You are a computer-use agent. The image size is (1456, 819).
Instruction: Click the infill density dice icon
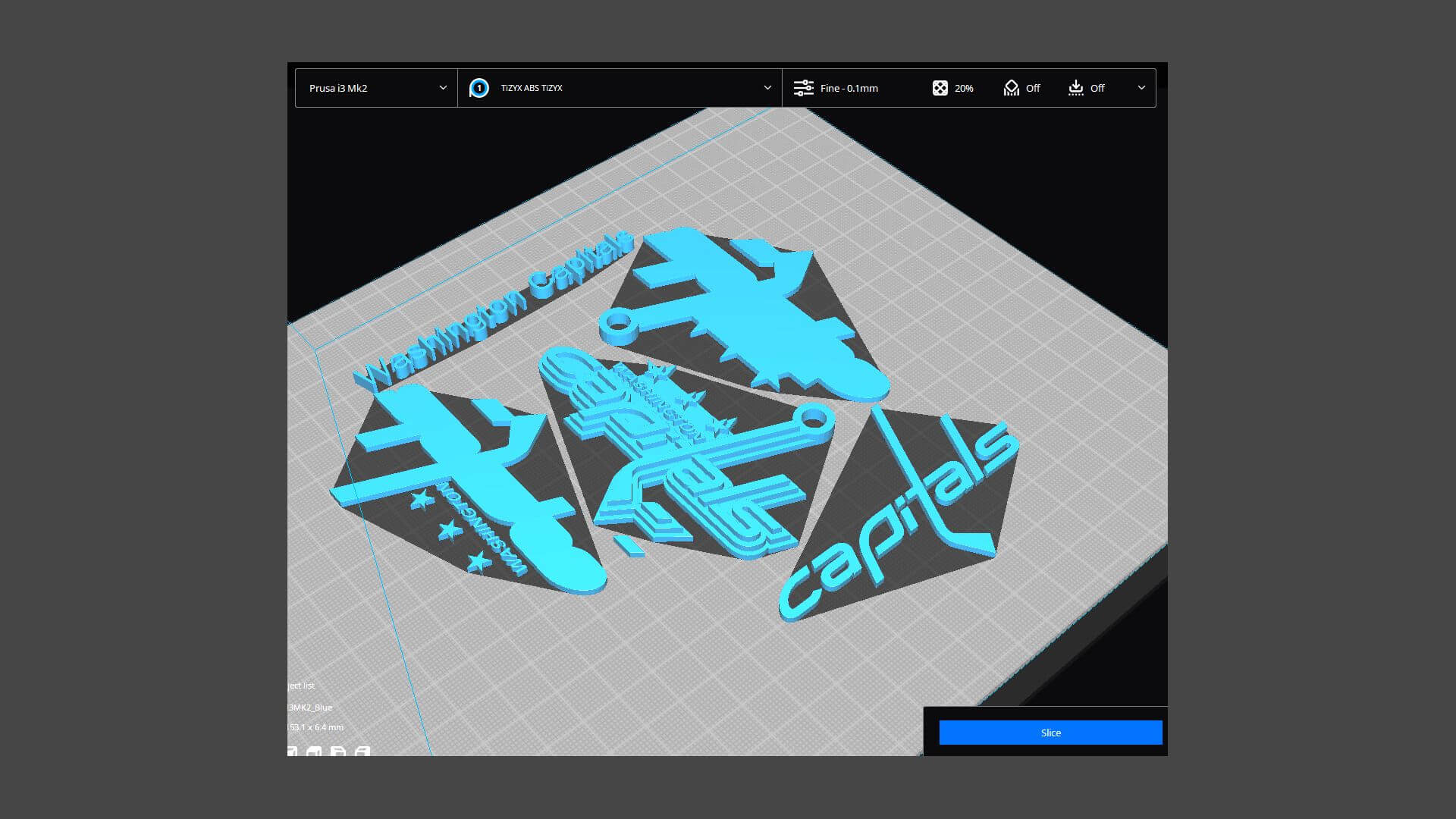tap(940, 88)
